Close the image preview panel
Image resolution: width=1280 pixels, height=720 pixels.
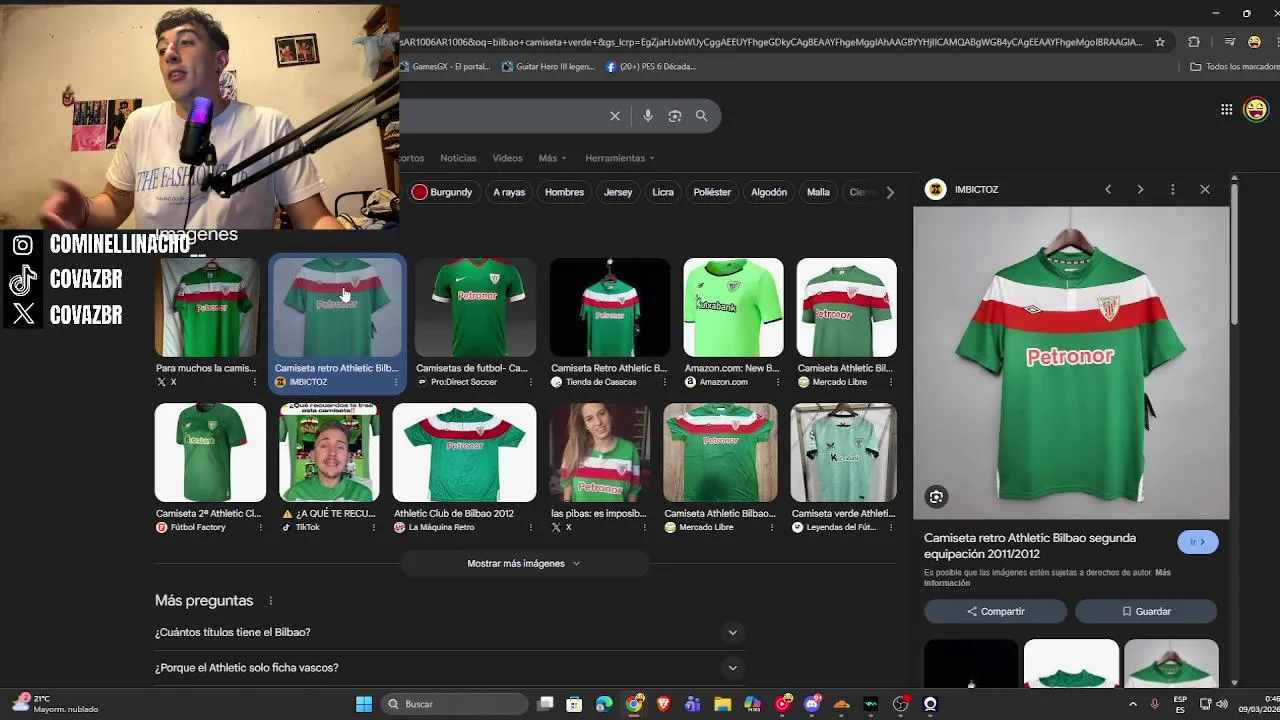tap(1205, 189)
